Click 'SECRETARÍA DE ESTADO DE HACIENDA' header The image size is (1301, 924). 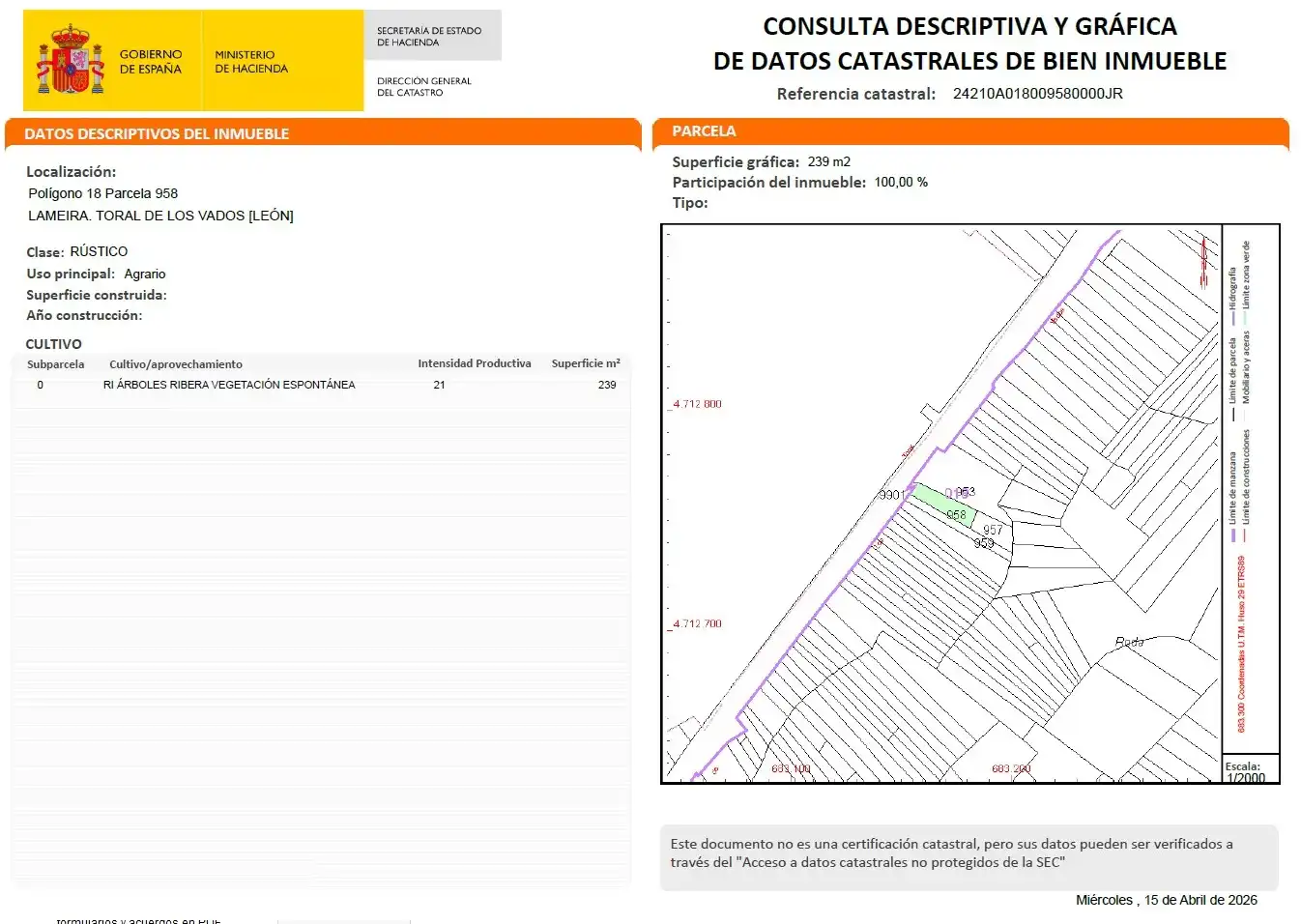pyautogui.click(x=429, y=37)
